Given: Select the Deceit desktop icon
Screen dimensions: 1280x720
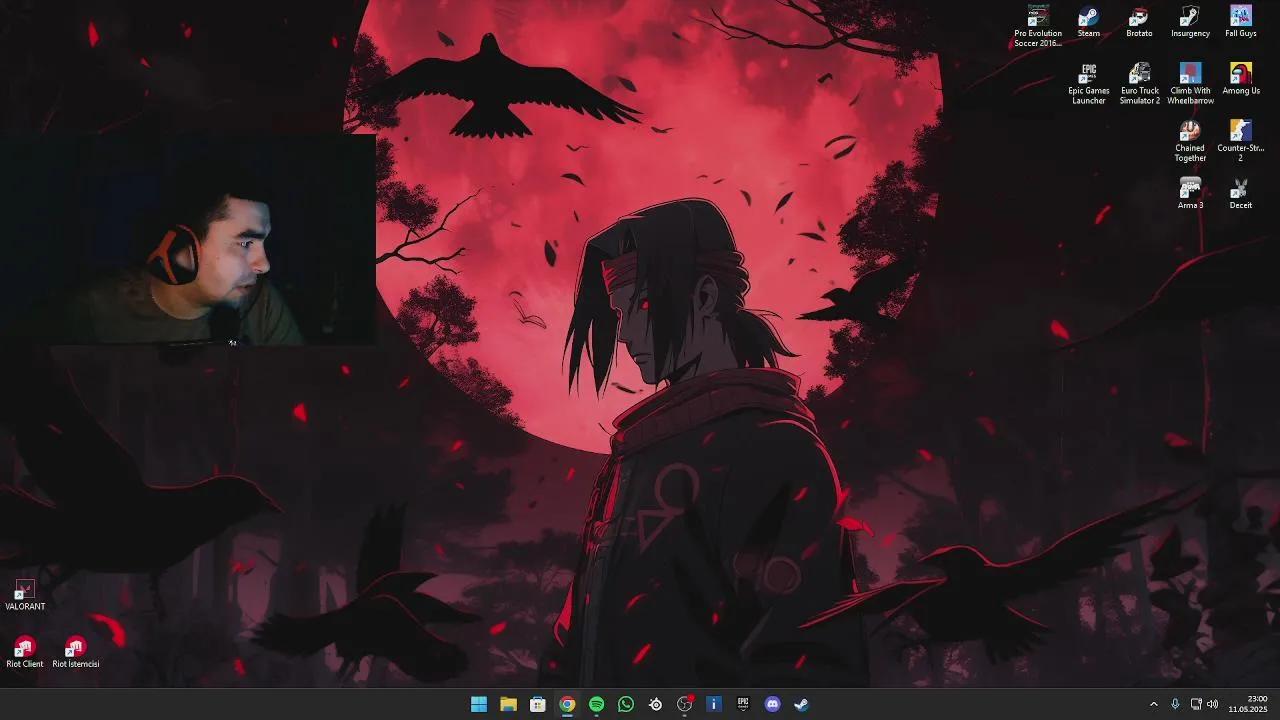Looking at the screenshot, I should coord(1240,194).
